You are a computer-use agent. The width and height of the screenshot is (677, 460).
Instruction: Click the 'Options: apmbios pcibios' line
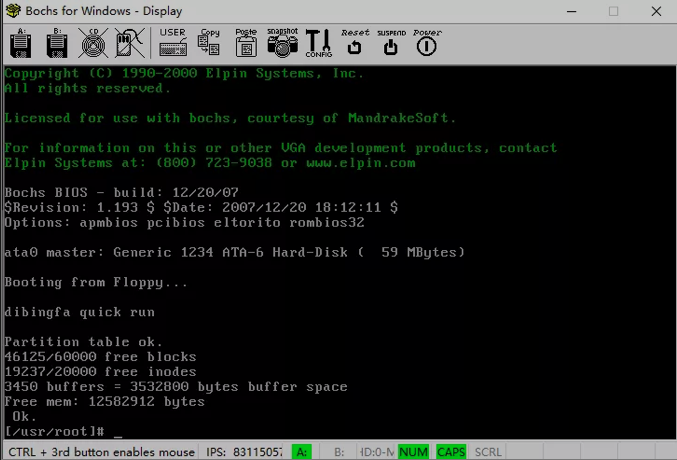pos(184,222)
